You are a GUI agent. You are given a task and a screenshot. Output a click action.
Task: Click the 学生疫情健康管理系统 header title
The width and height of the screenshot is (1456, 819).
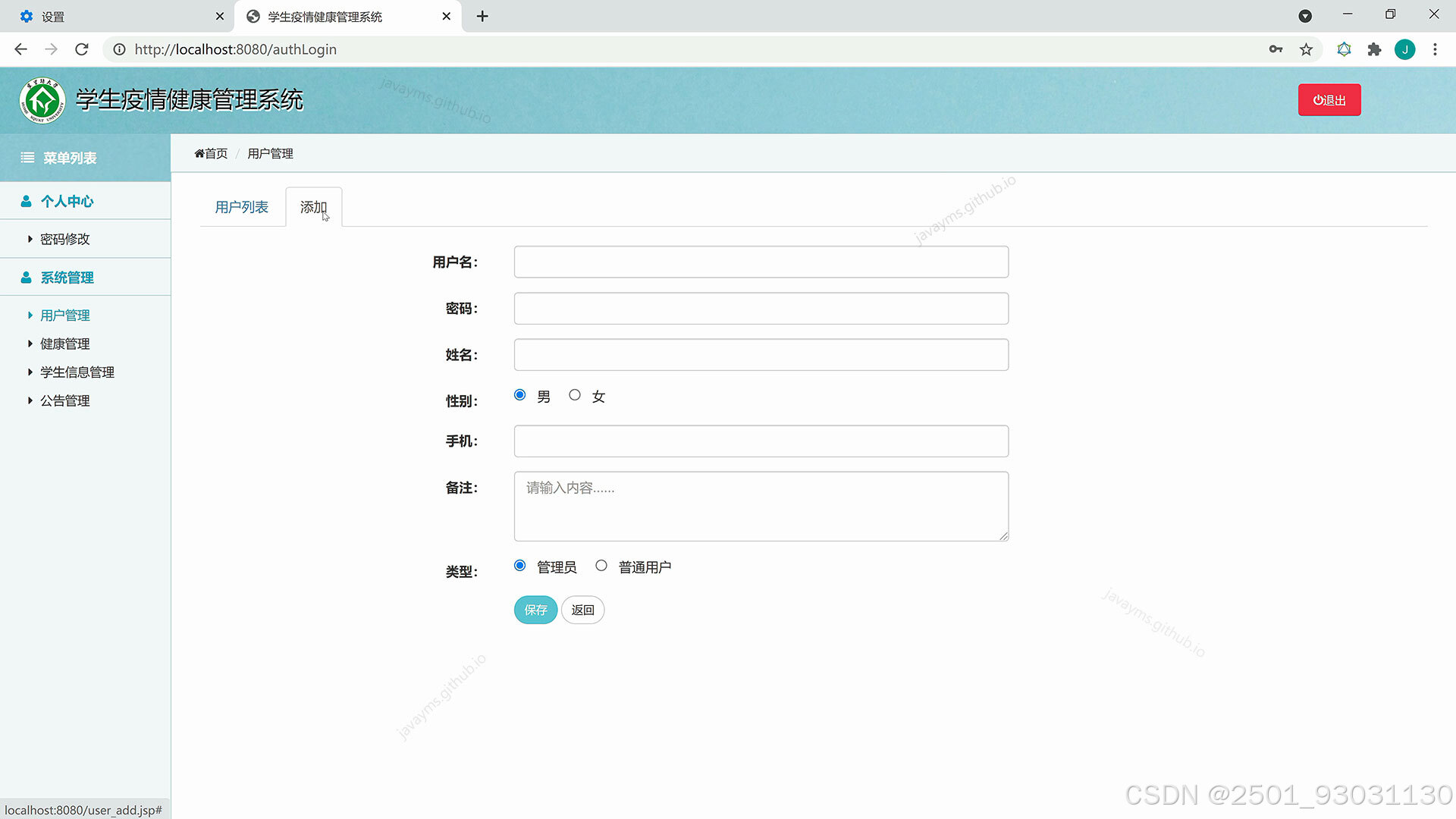pyautogui.click(x=190, y=100)
